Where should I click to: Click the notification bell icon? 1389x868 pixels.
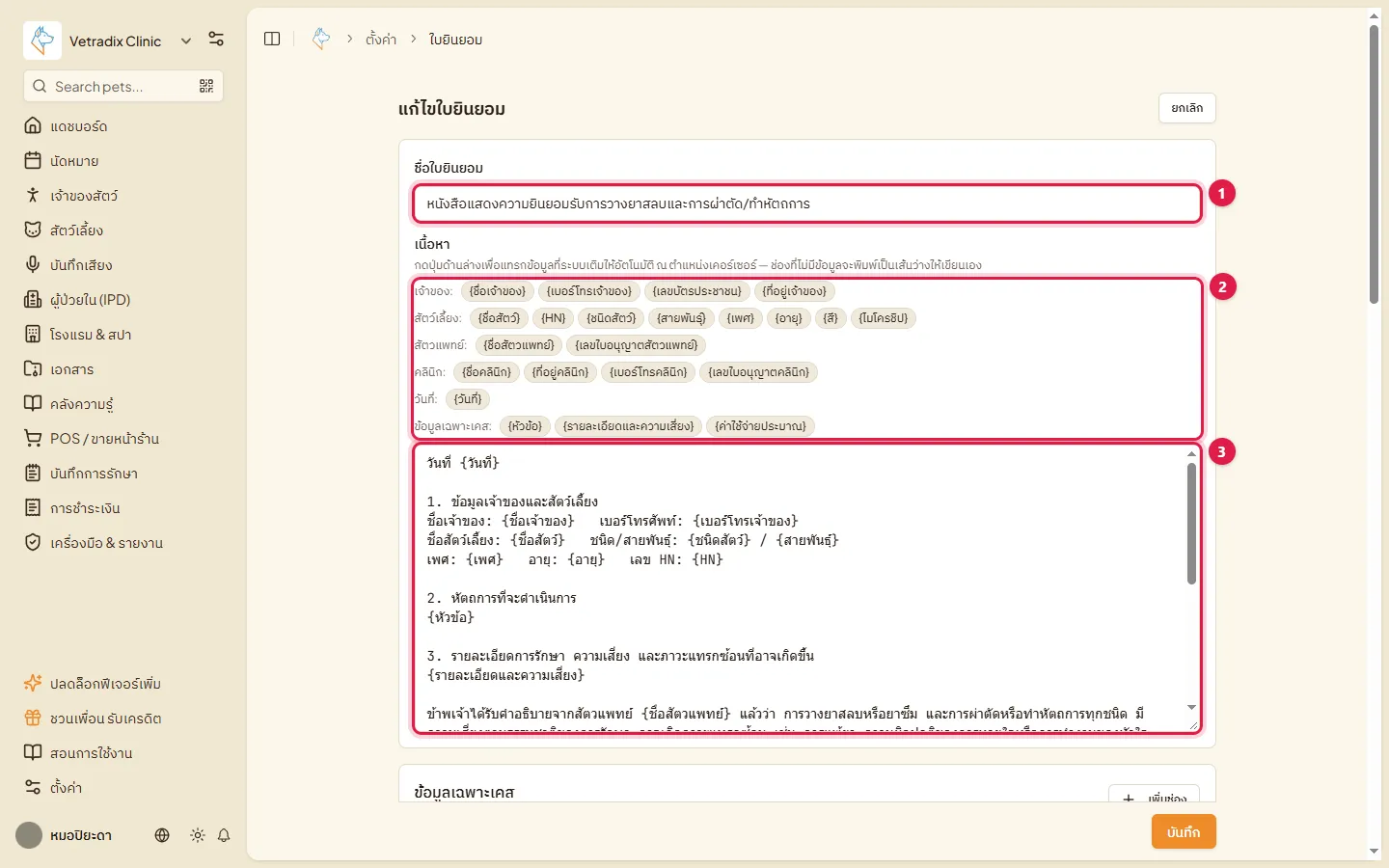(x=224, y=835)
